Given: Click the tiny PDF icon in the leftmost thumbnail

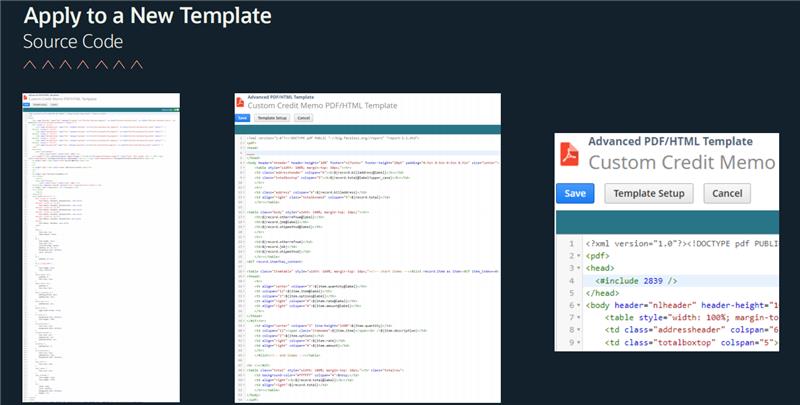Looking at the screenshot, I should point(26,98).
